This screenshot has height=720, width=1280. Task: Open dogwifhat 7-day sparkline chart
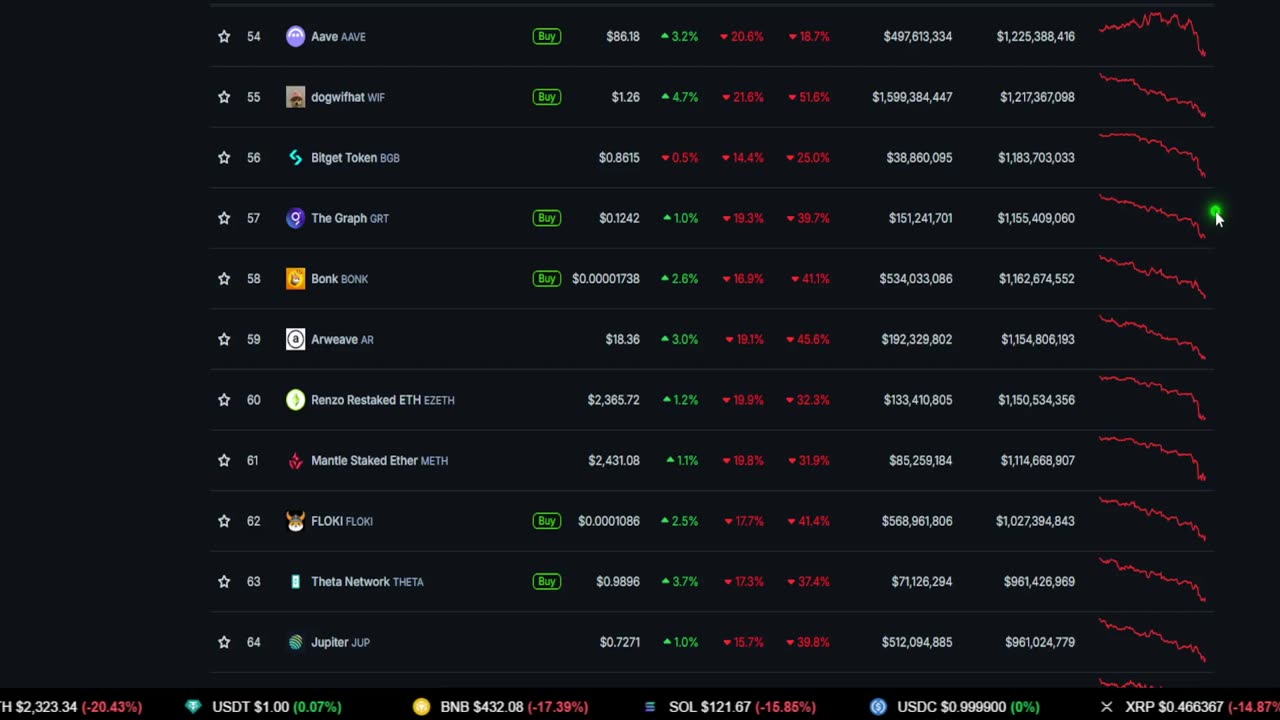[x=1152, y=96]
